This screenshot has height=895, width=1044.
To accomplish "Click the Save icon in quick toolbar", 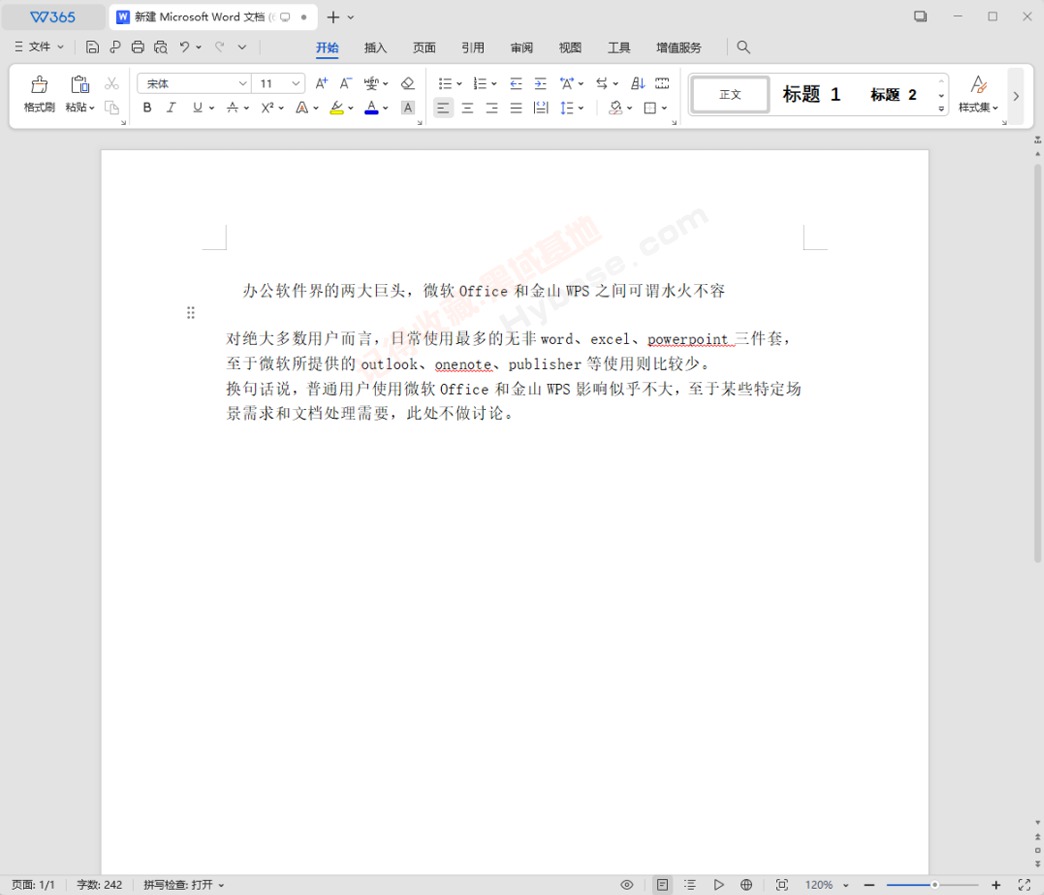I will [x=93, y=47].
